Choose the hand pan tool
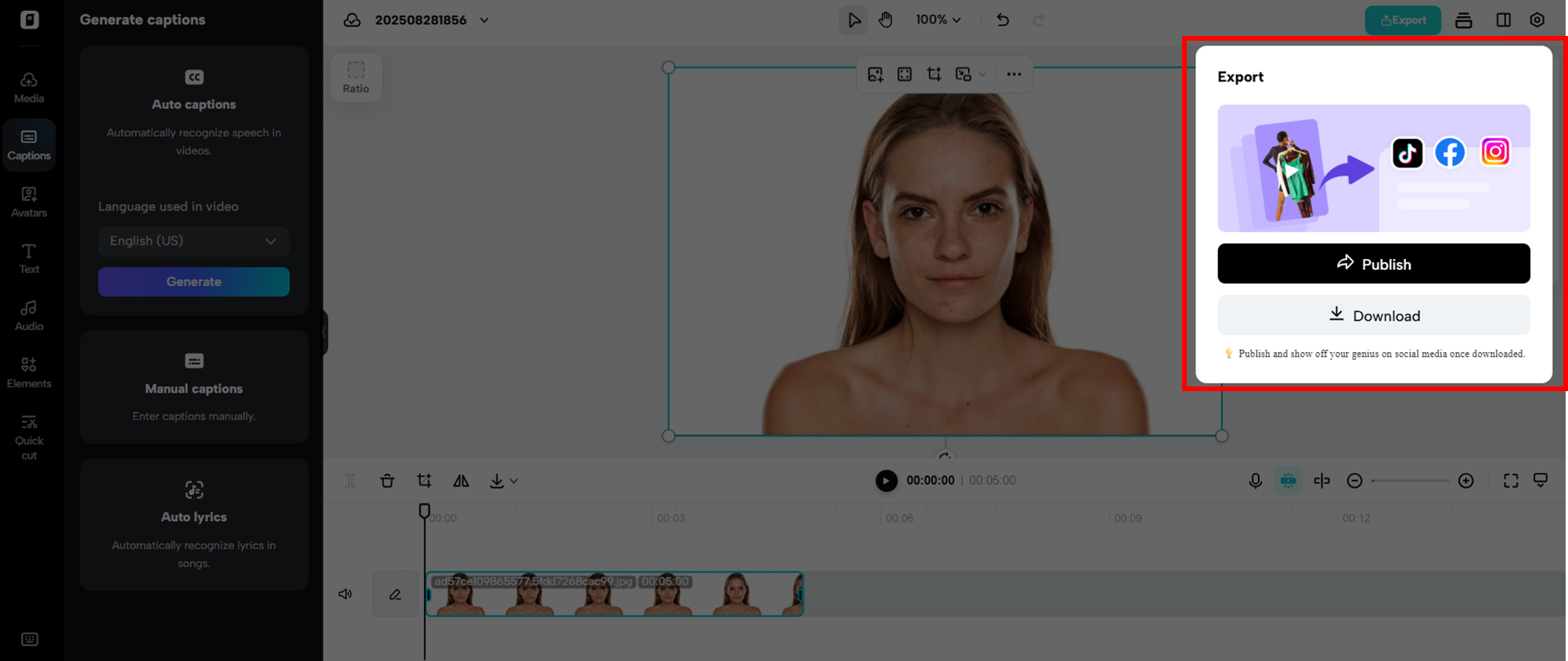1568x661 pixels. pyautogui.click(x=885, y=20)
